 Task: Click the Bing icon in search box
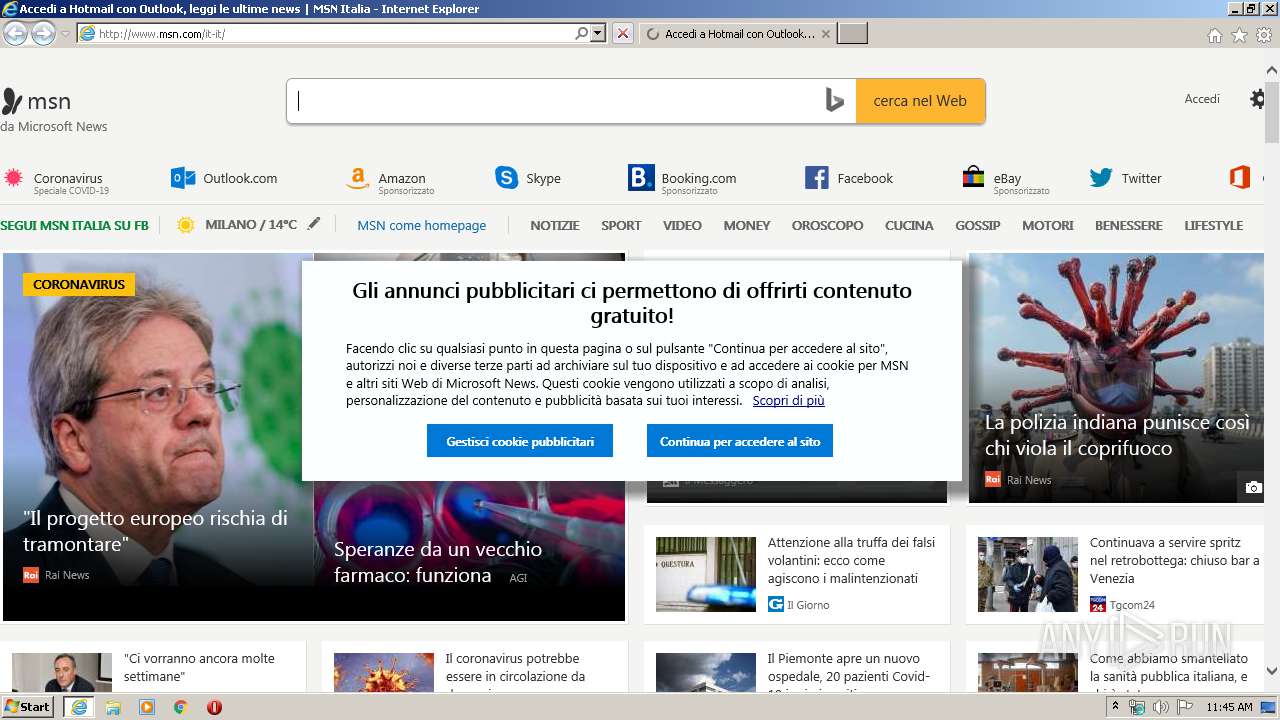tap(835, 101)
